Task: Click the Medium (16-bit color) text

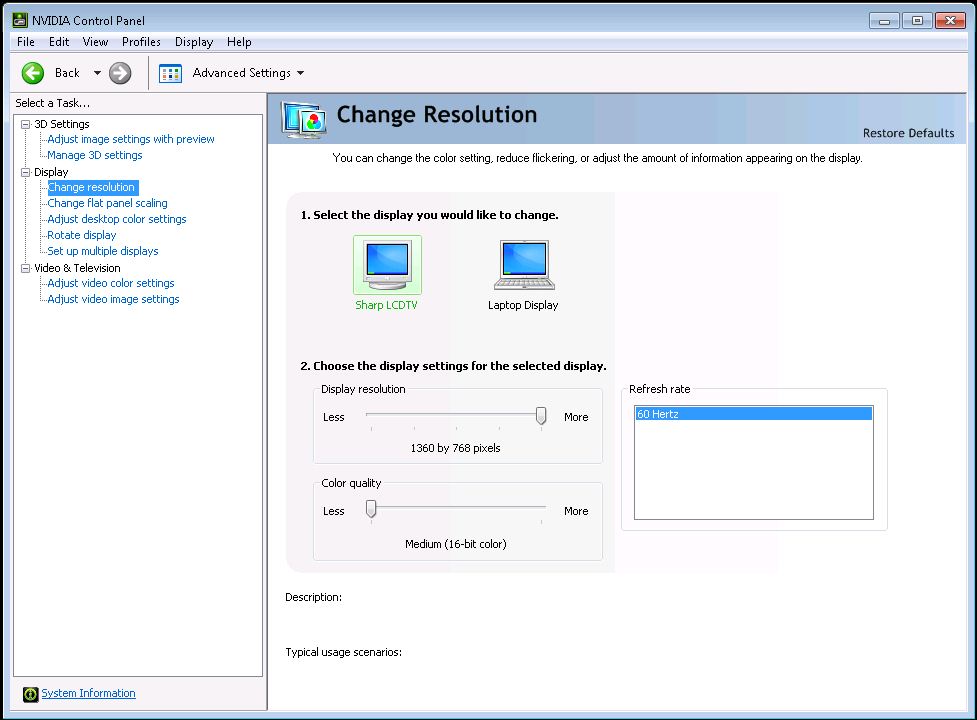Action: coord(455,544)
